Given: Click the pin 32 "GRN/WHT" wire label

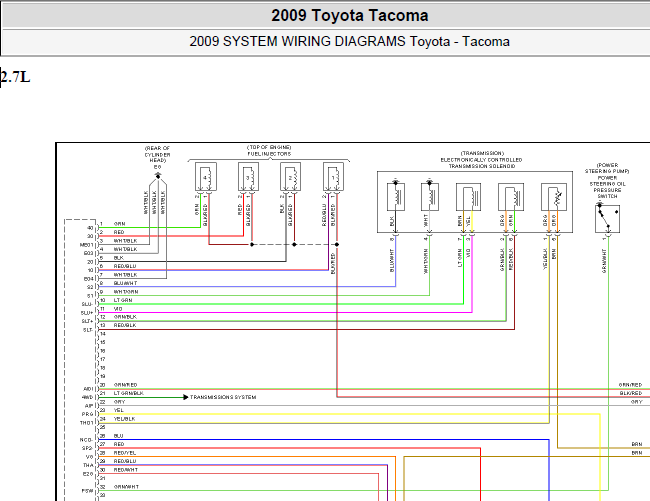Looking at the screenshot, I should (x=126, y=487).
